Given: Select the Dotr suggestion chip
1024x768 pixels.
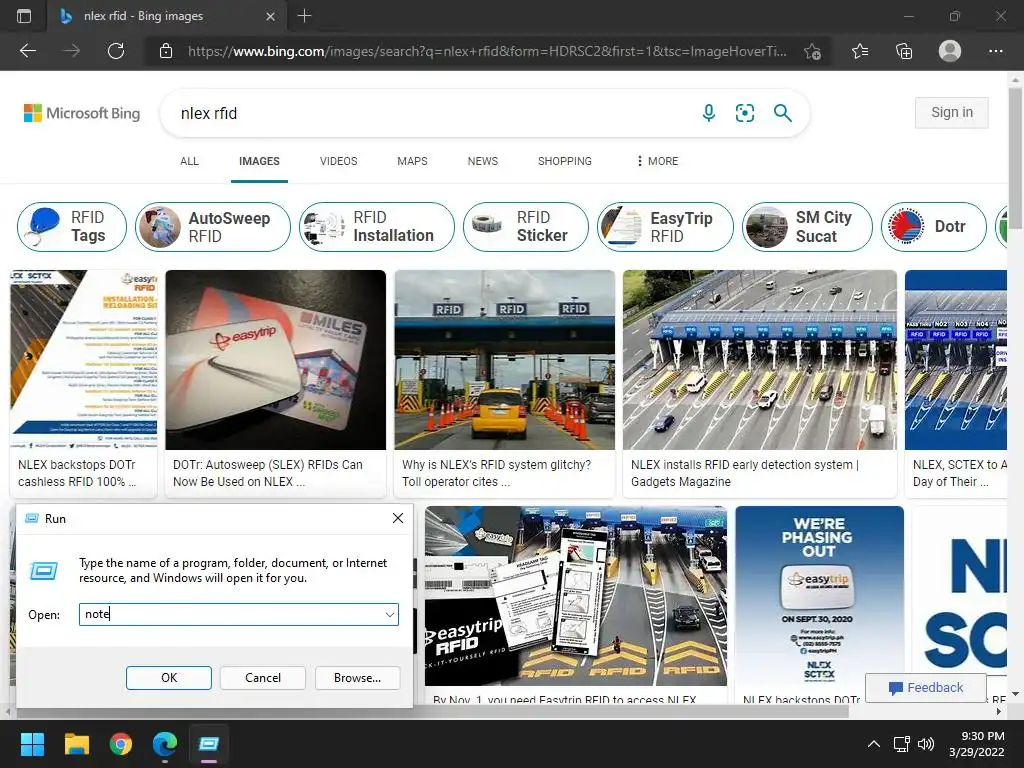Looking at the screenshot, I should pyautogui.click(x=934, y=227).
